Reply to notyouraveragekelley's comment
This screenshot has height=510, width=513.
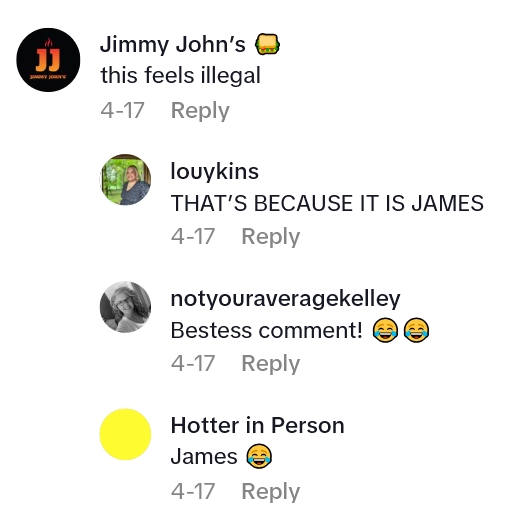click(271, 363)
